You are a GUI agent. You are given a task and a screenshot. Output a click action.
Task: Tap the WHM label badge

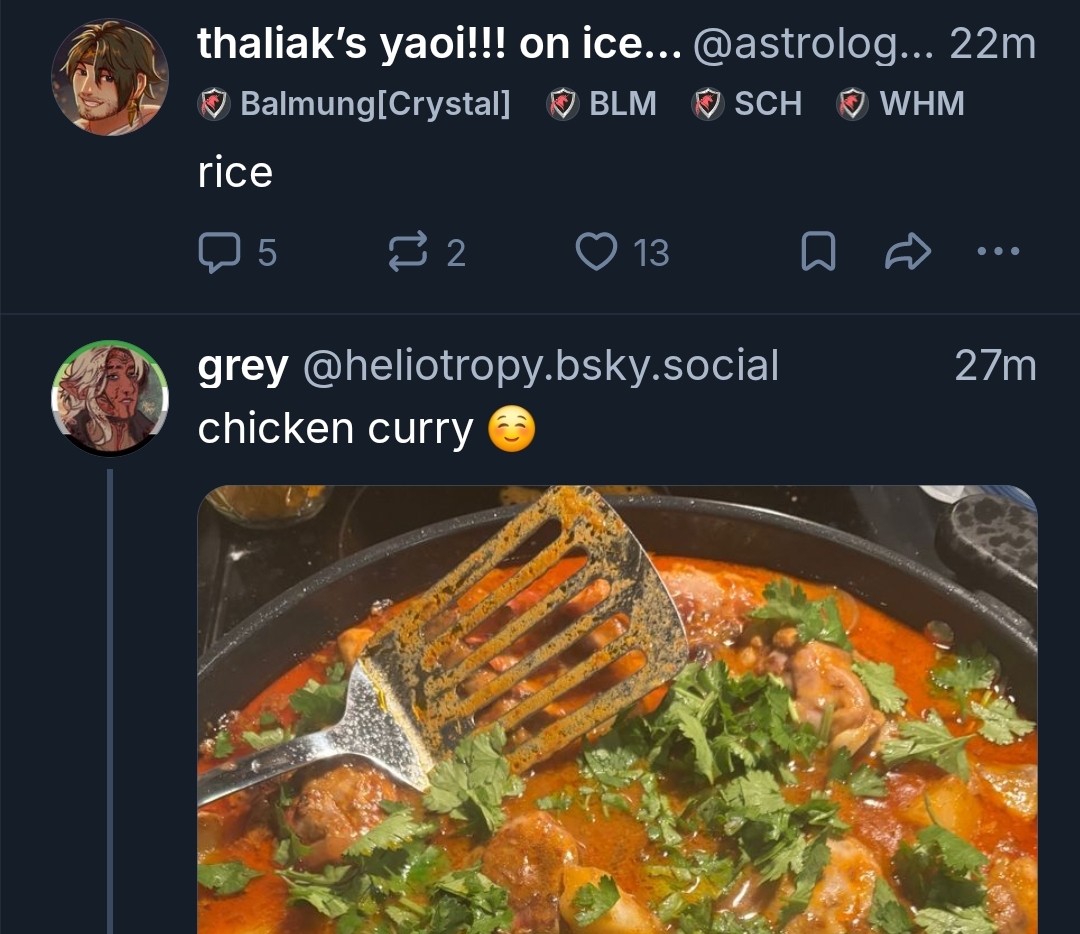coord(901,104)
